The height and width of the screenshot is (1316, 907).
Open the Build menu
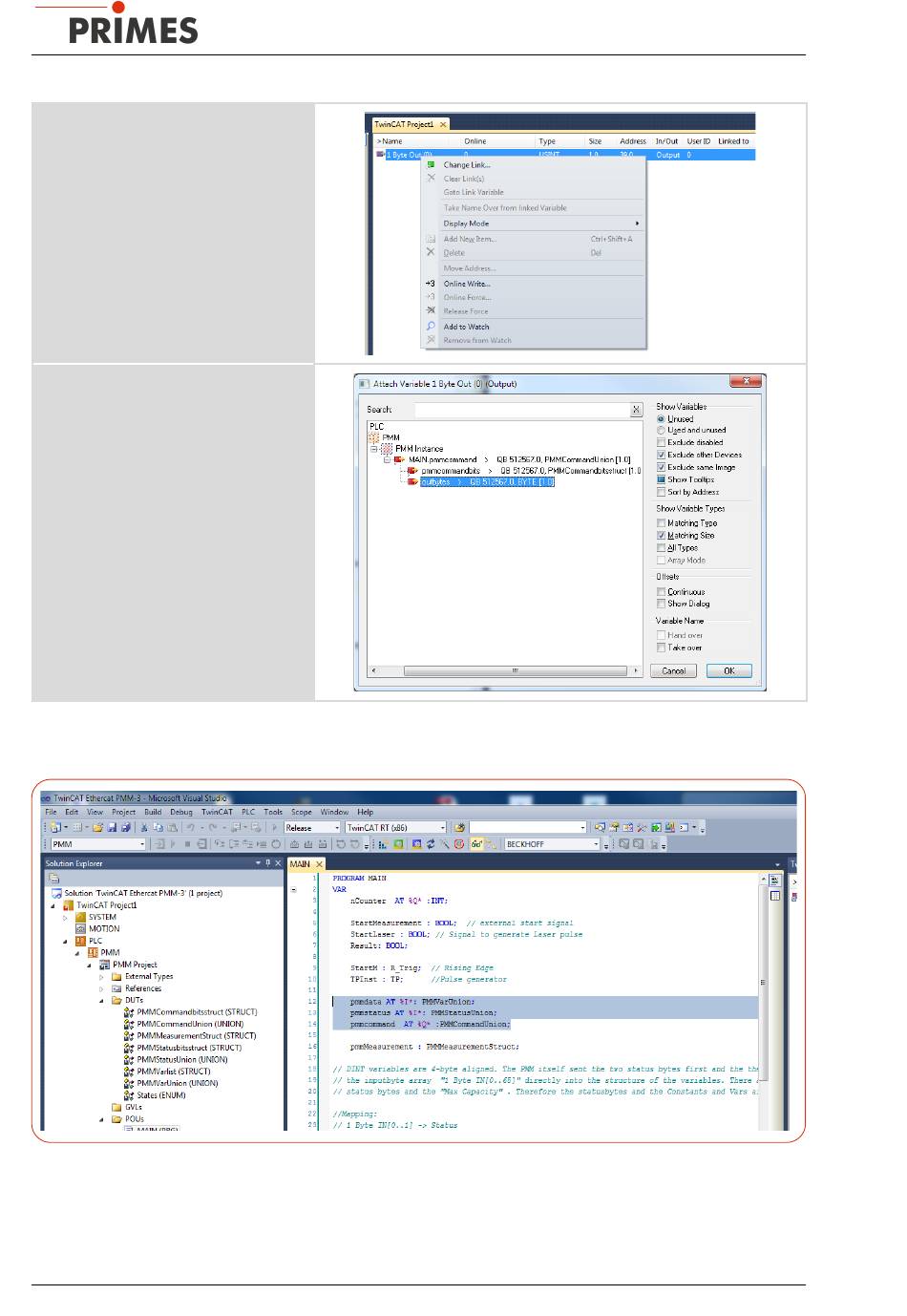click(x=153, y=813)
